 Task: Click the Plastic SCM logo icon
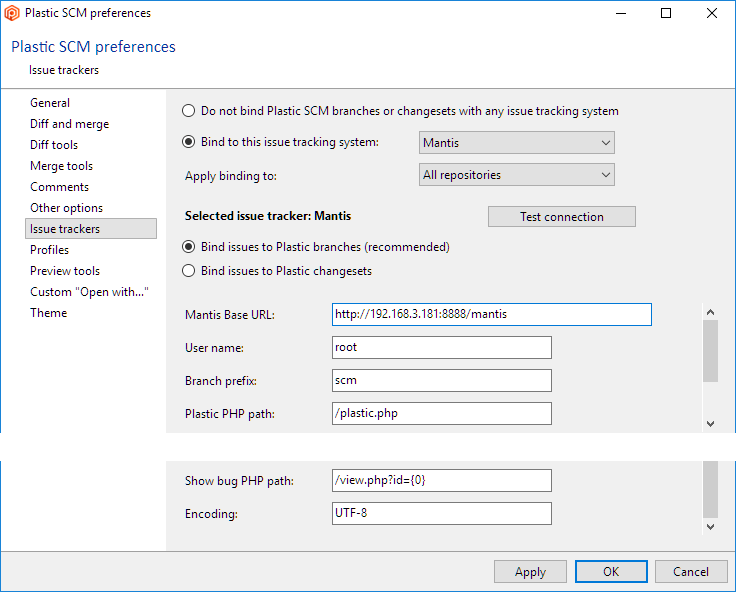11,13
